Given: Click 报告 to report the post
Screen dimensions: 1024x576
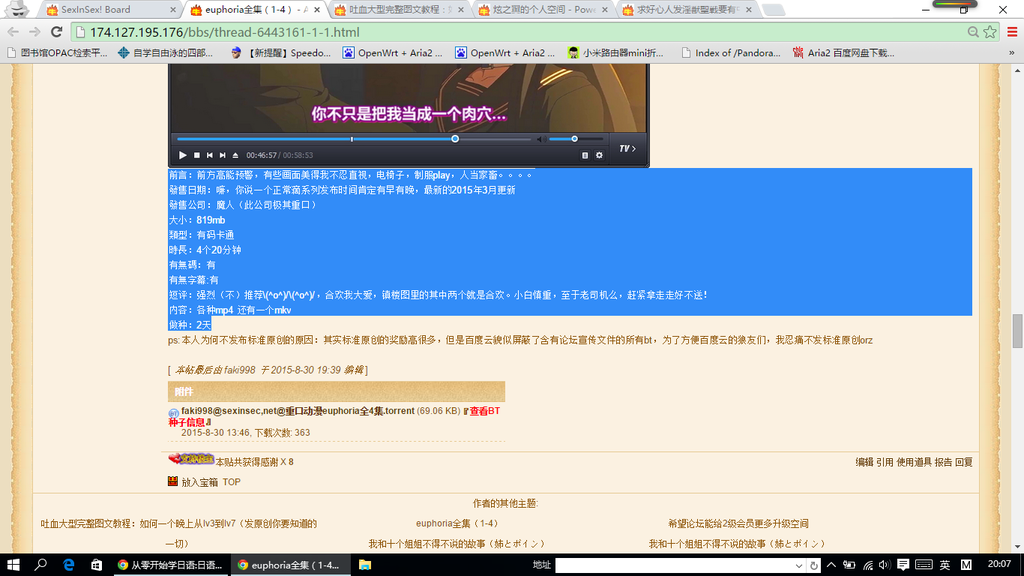Looking at the screenshot, I should point(944,462).
